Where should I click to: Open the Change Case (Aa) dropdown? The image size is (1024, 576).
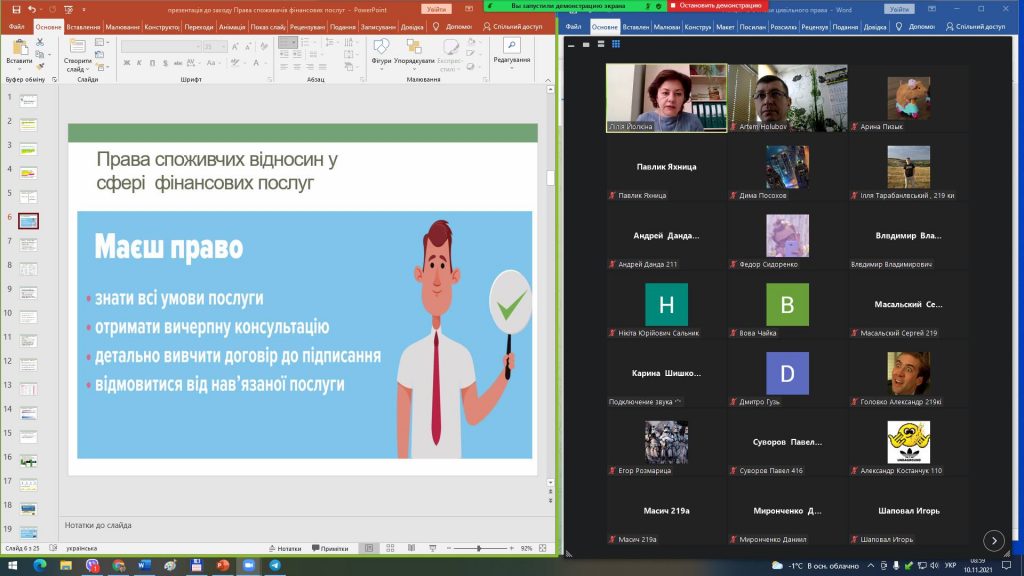pos(212,63)
